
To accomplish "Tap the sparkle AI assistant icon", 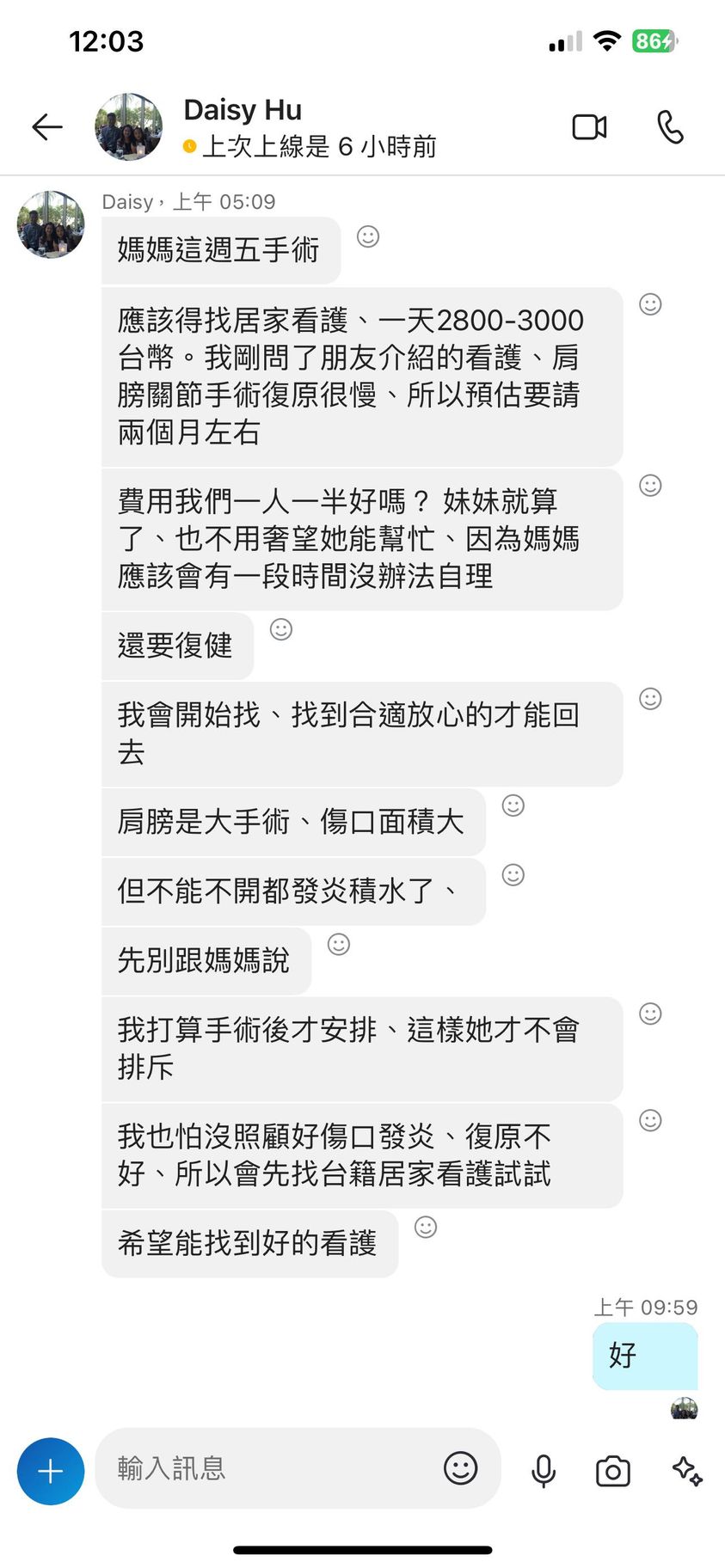I will click(687, 1471).
